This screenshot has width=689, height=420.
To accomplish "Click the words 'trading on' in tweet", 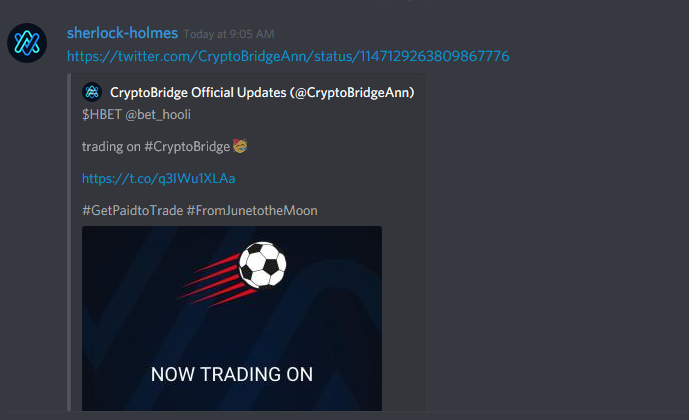I will [x=111, y=146].
